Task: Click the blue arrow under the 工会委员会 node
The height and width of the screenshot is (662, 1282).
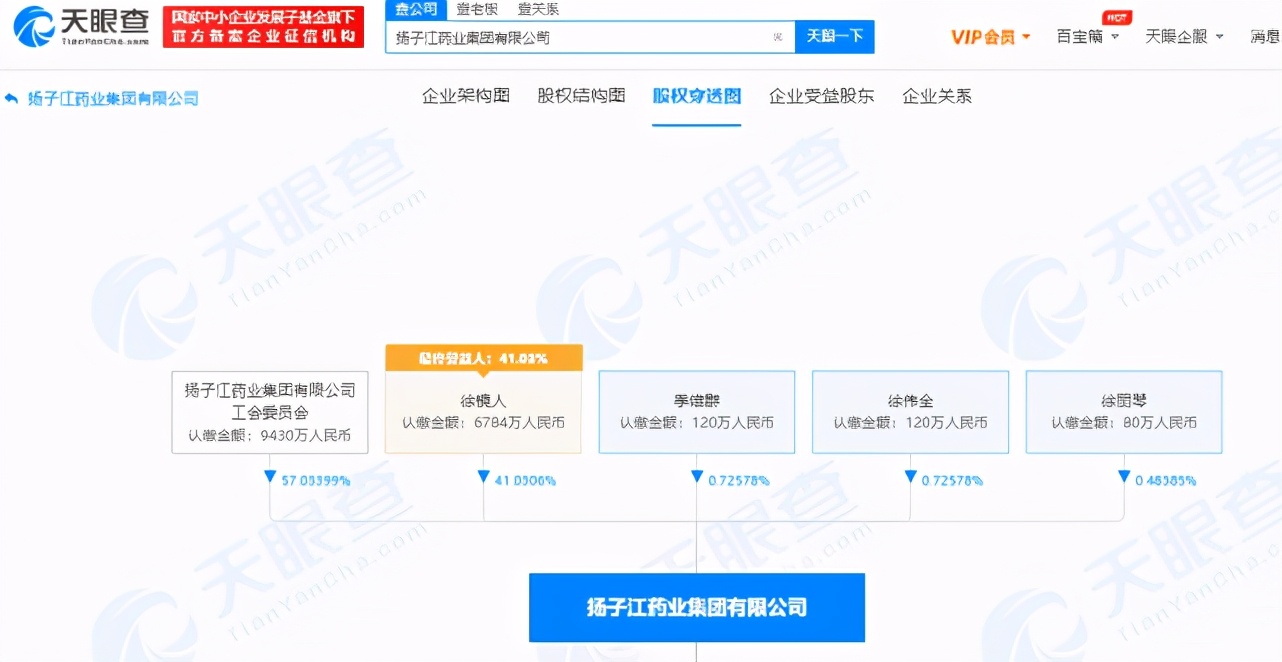Action: [x=268, y=478]
